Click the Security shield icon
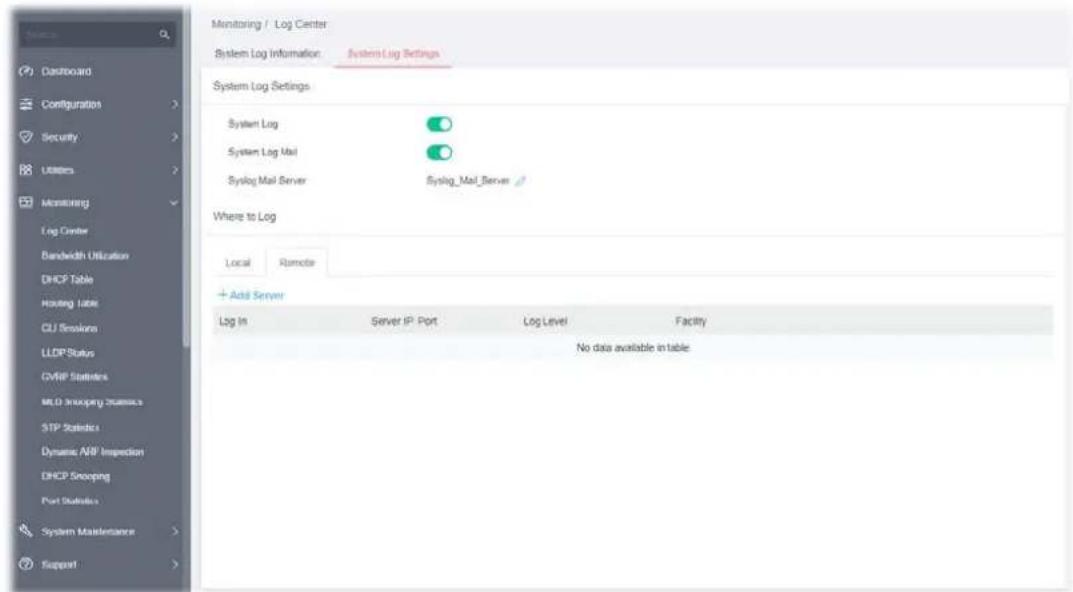 click(x=26, y=137)
